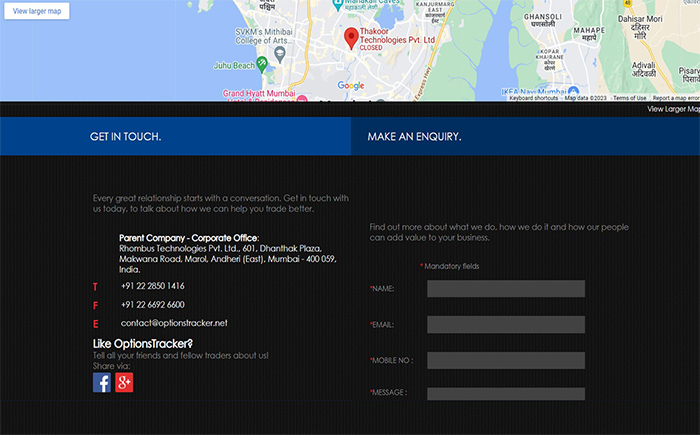Viewport: 700px width, 435px height.
Task: Open the Keyboard shortcuts map link
Action: click(533, 98)
